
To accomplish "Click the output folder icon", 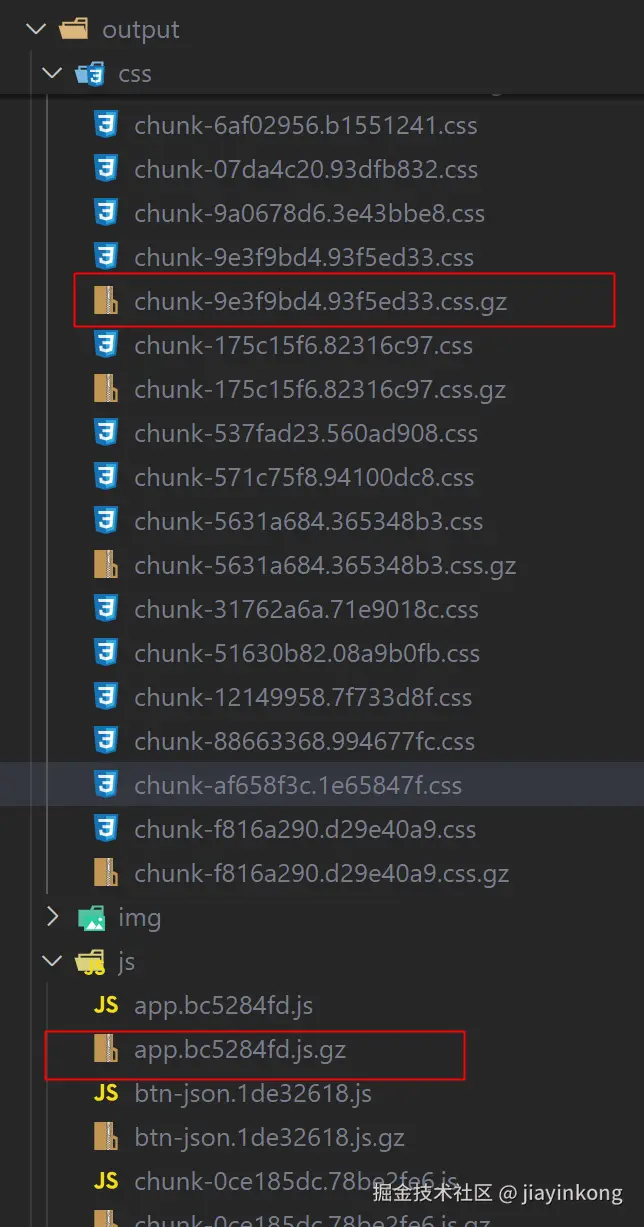I will [74, 29].
